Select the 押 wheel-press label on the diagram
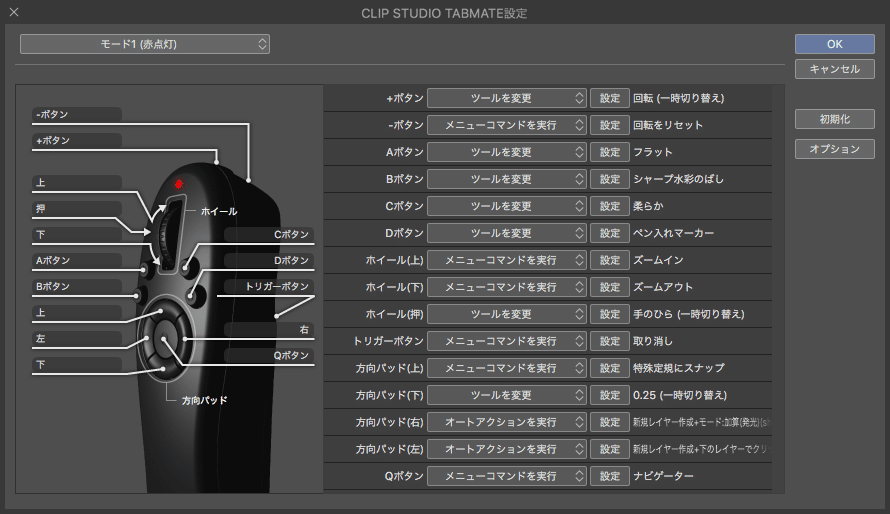The width and height of the screenshot is (890, 514). [x=77, y=208]
